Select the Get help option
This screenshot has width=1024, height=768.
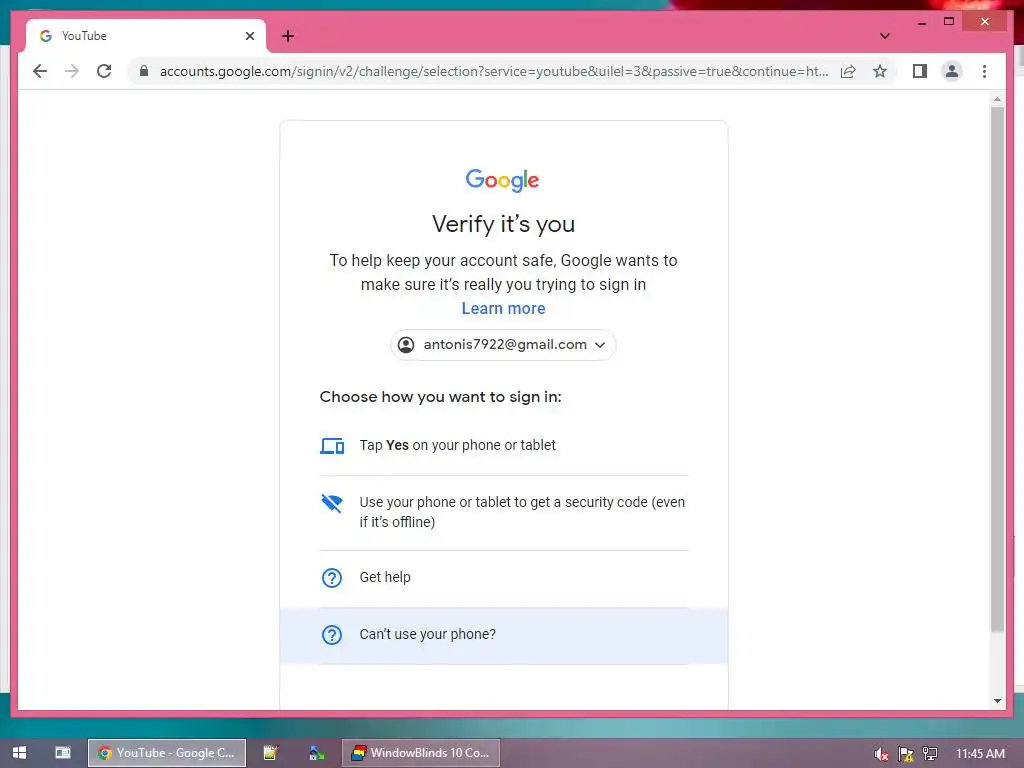click(x=504, y=578)
